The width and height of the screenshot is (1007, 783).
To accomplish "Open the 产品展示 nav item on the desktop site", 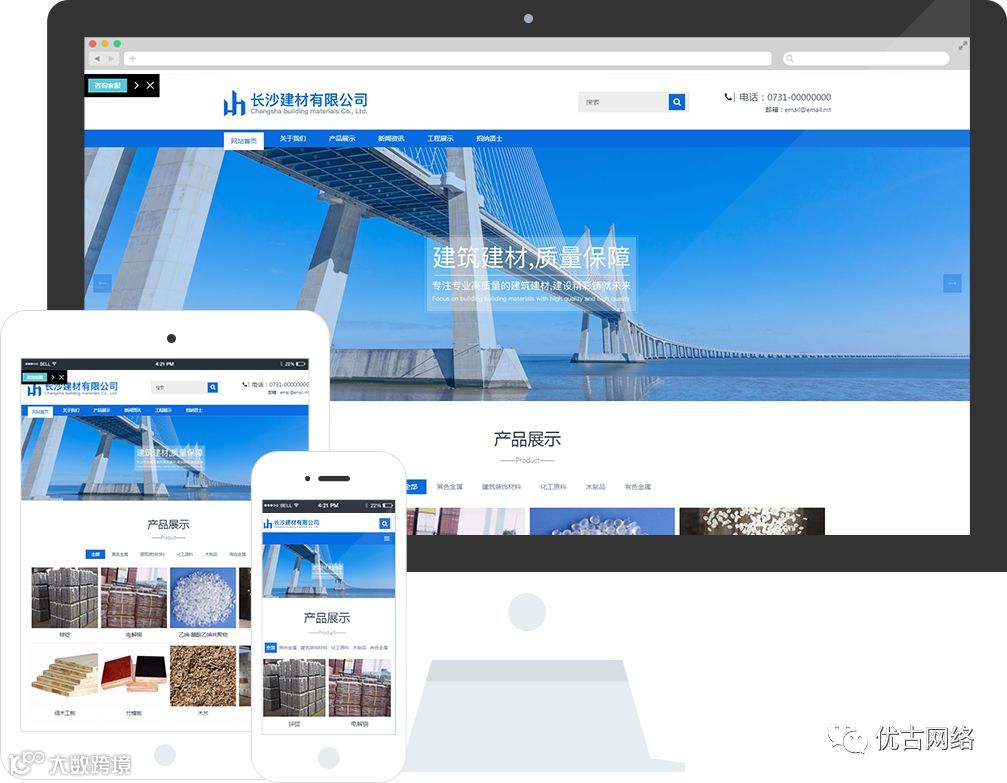I will (342, 139).
